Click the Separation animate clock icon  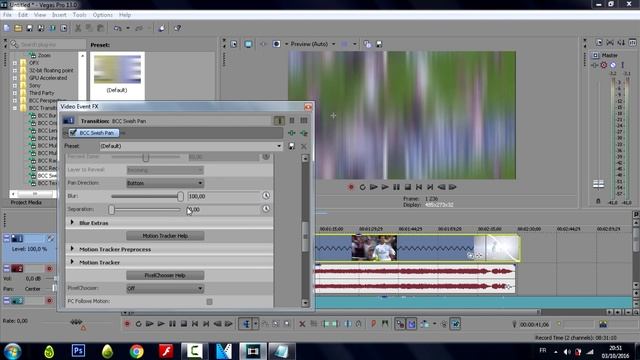(266, 209)
